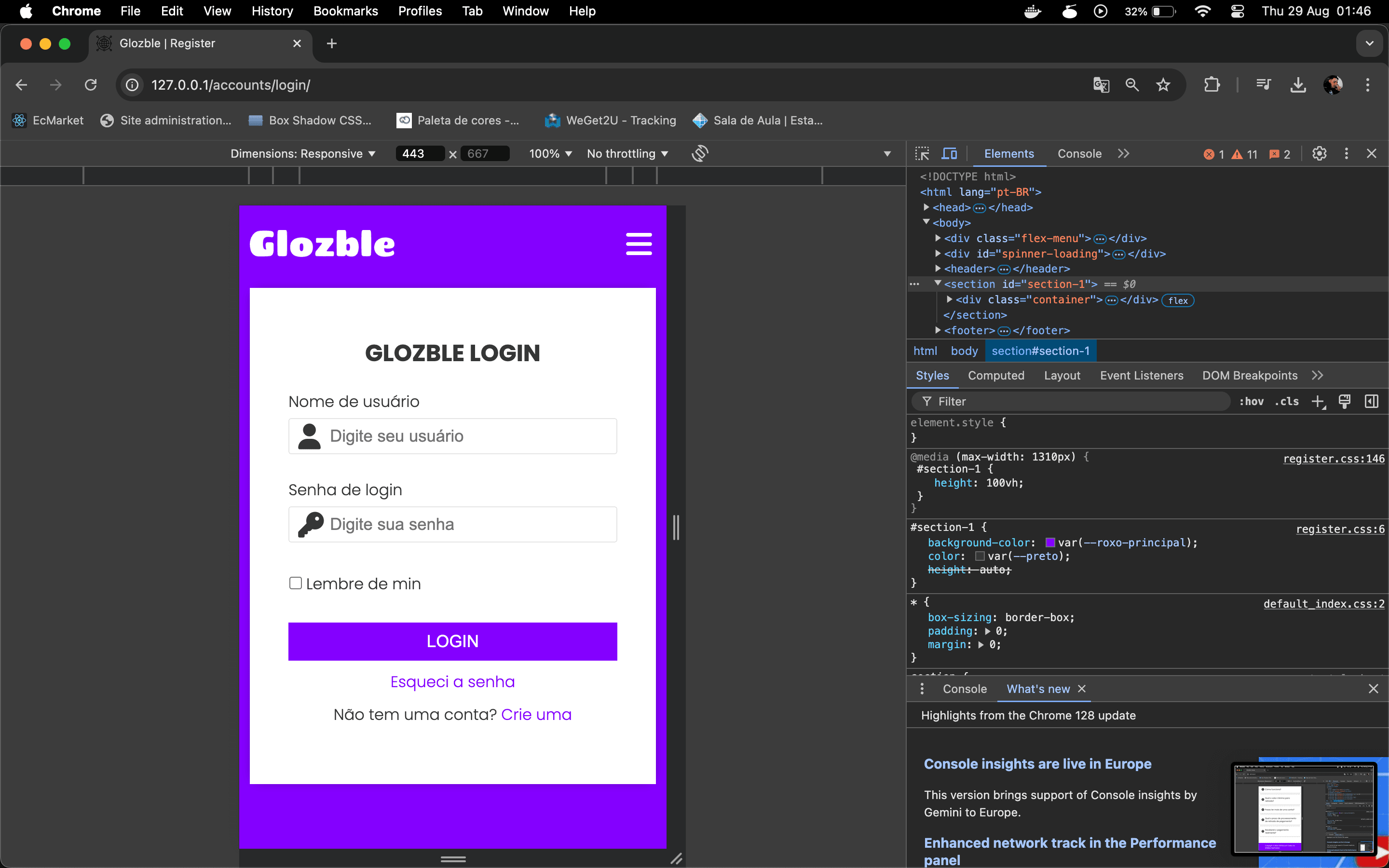Viewport: 1389px width, 868px height.
Task: Toggle computed styles sidebar icon
Action: (x=1371, y=402)
